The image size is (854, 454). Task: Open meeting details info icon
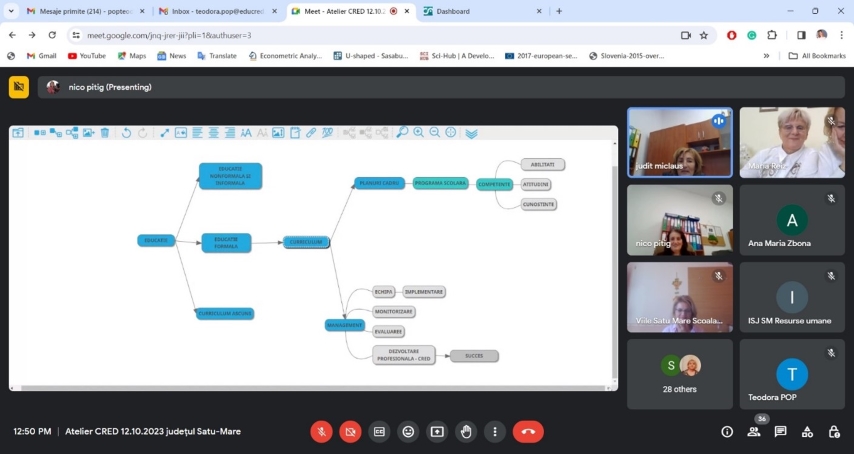coord(727,431)
